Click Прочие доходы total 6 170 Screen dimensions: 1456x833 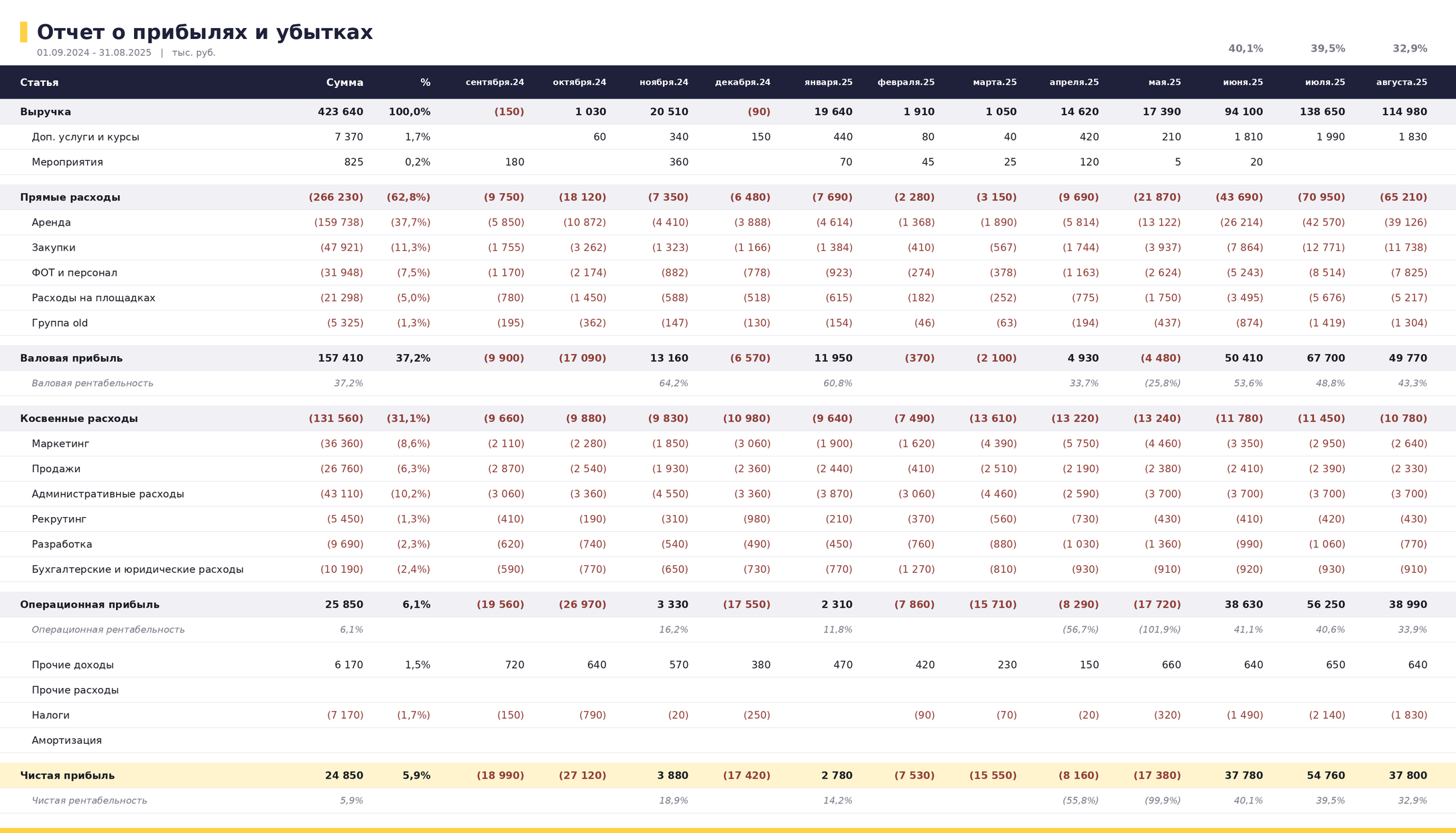tap(349, 665)
